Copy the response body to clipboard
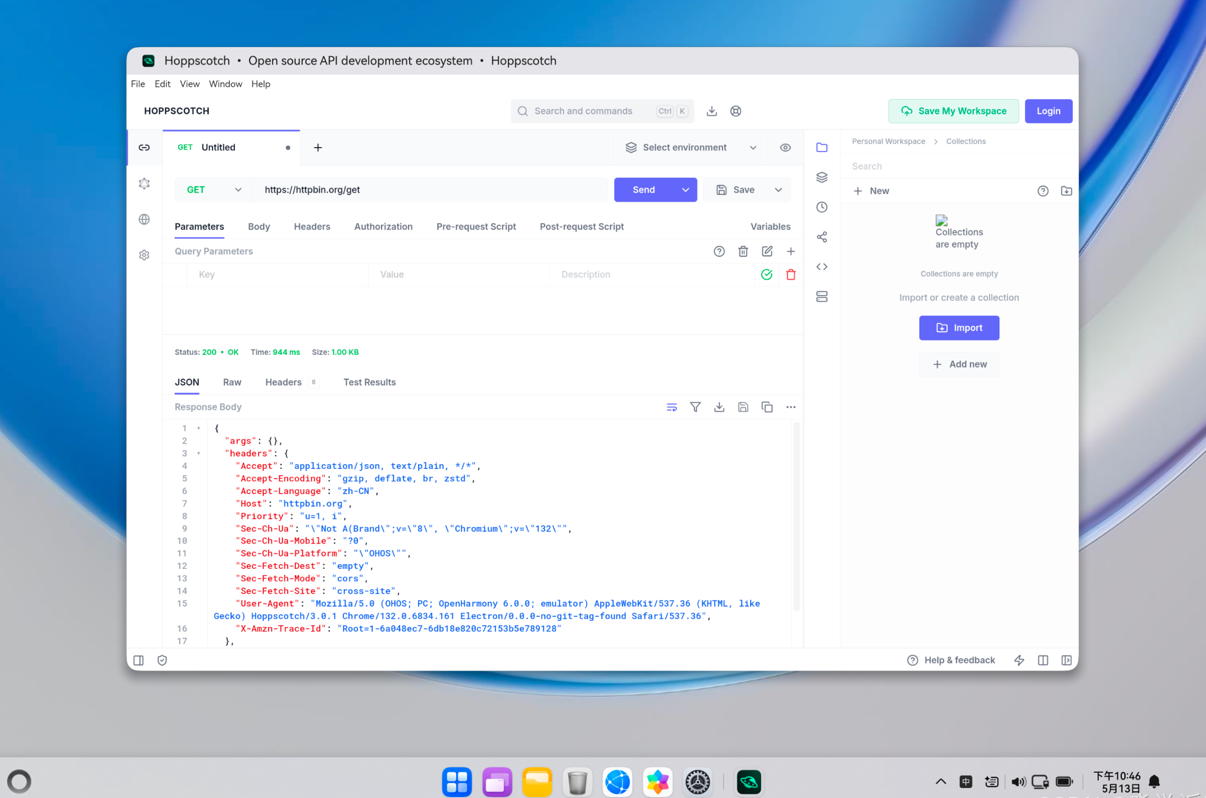The height and width of the screenshot is (798, 1206). [767, 407]
